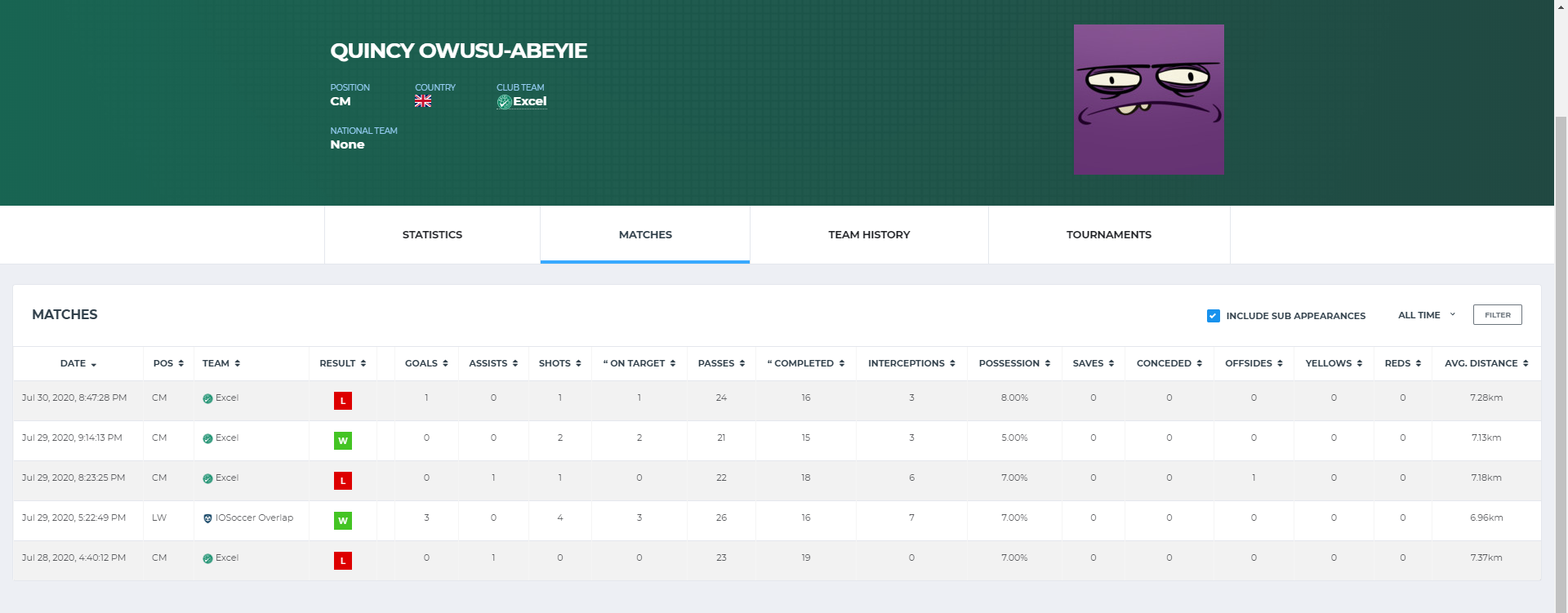Click the 6.96km average distance value
Viewport: 1568px width, 613px height.
click(1486, 518)
